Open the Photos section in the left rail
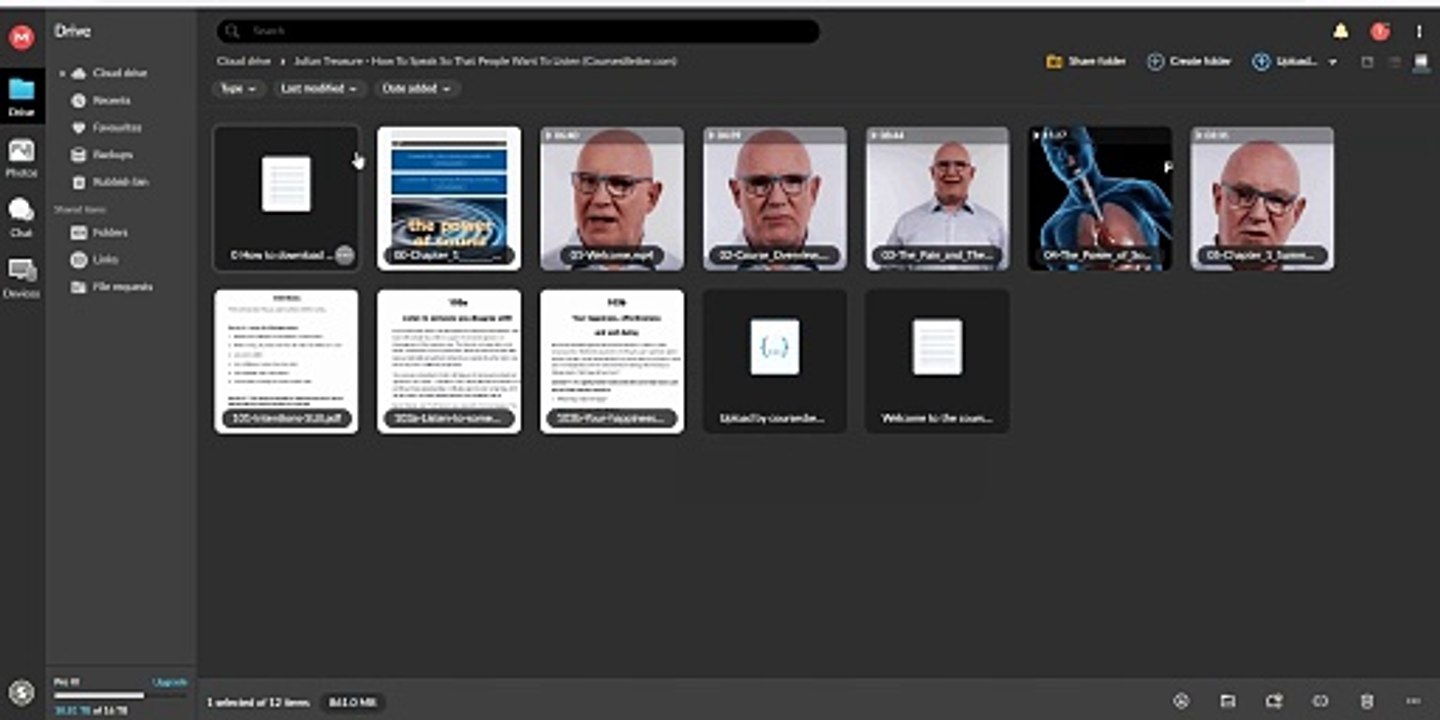 [x=21, y=158]
